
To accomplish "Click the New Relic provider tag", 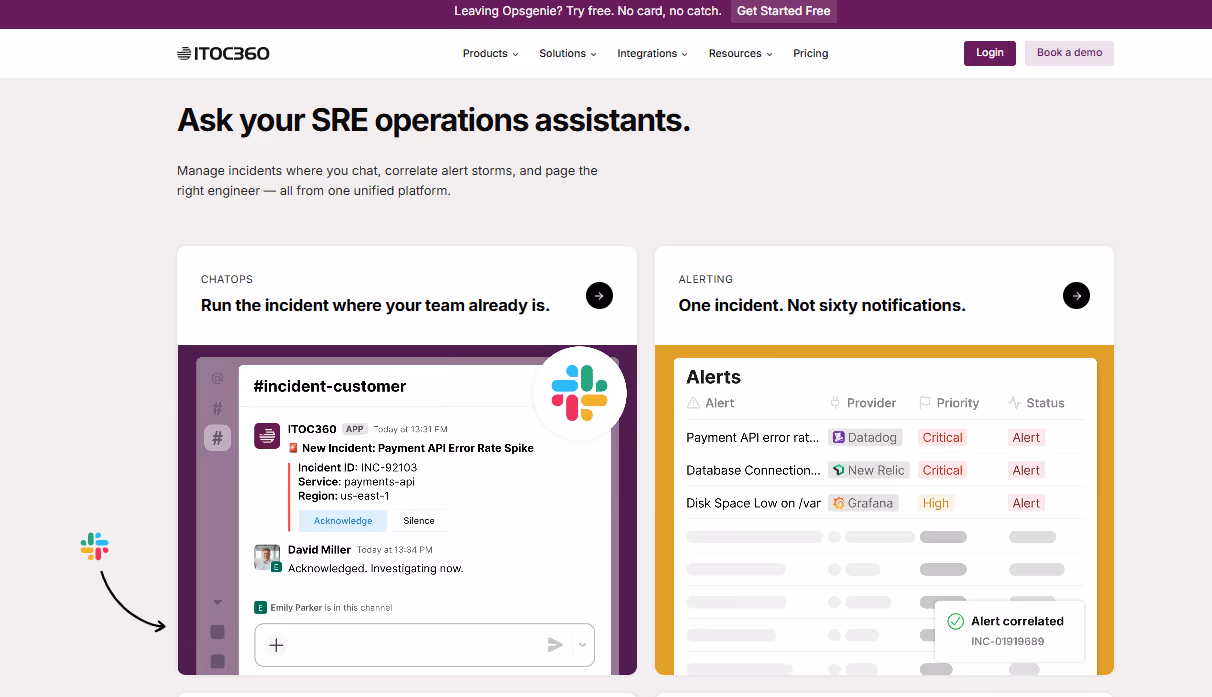I will click(x=869, y=470).
